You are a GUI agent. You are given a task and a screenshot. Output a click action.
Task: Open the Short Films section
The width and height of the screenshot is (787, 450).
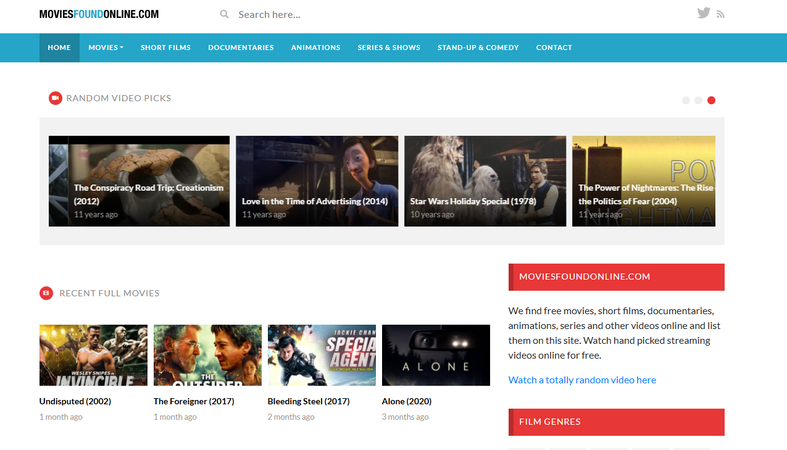click(166, 48)
